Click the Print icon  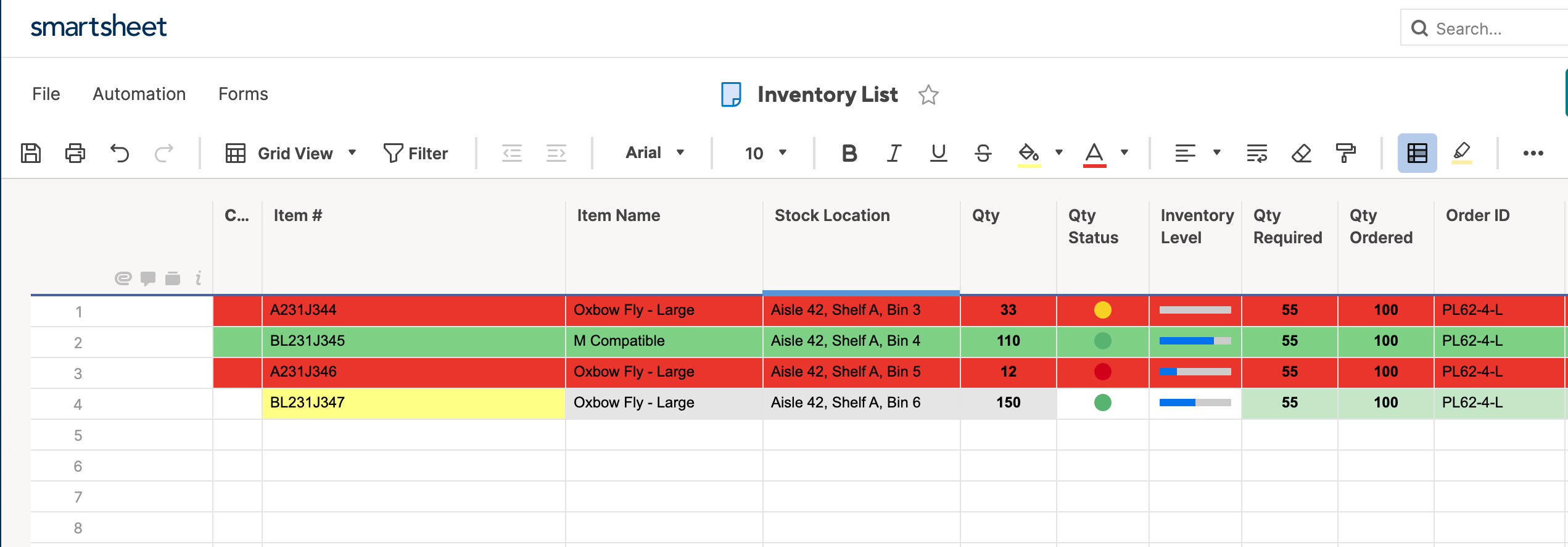tap(75, 153)
